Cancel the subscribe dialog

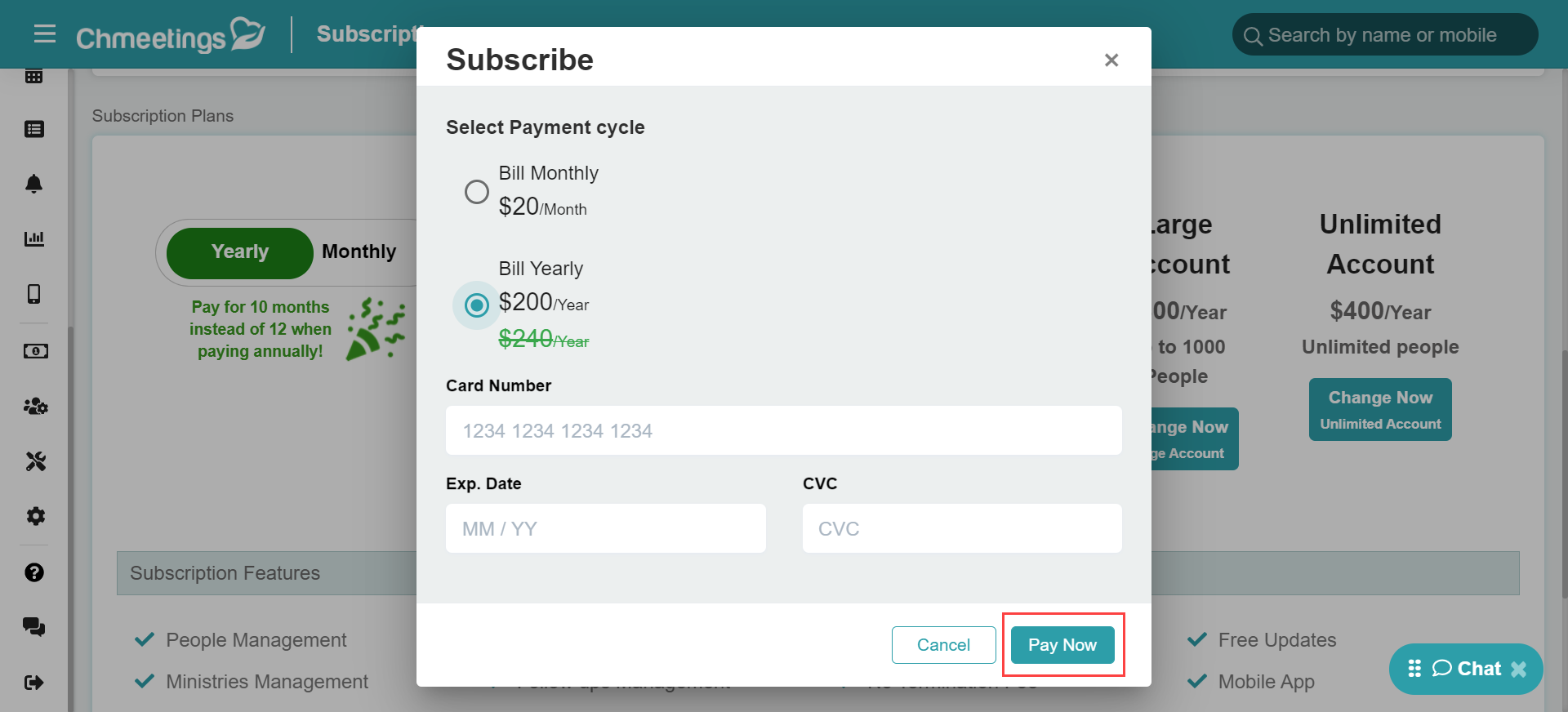pyautogui.click(x=943, y=645)
